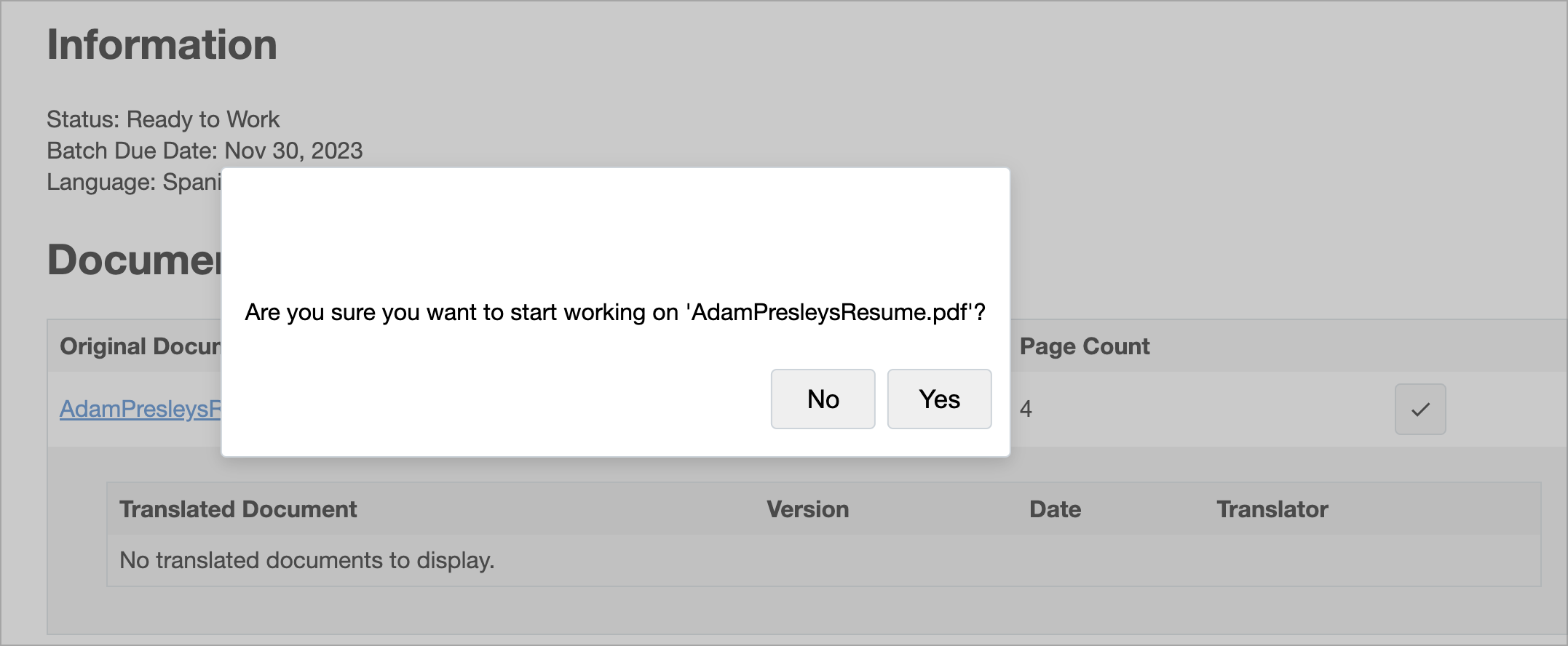Click the page count value 4

[x=1026, y=409]
